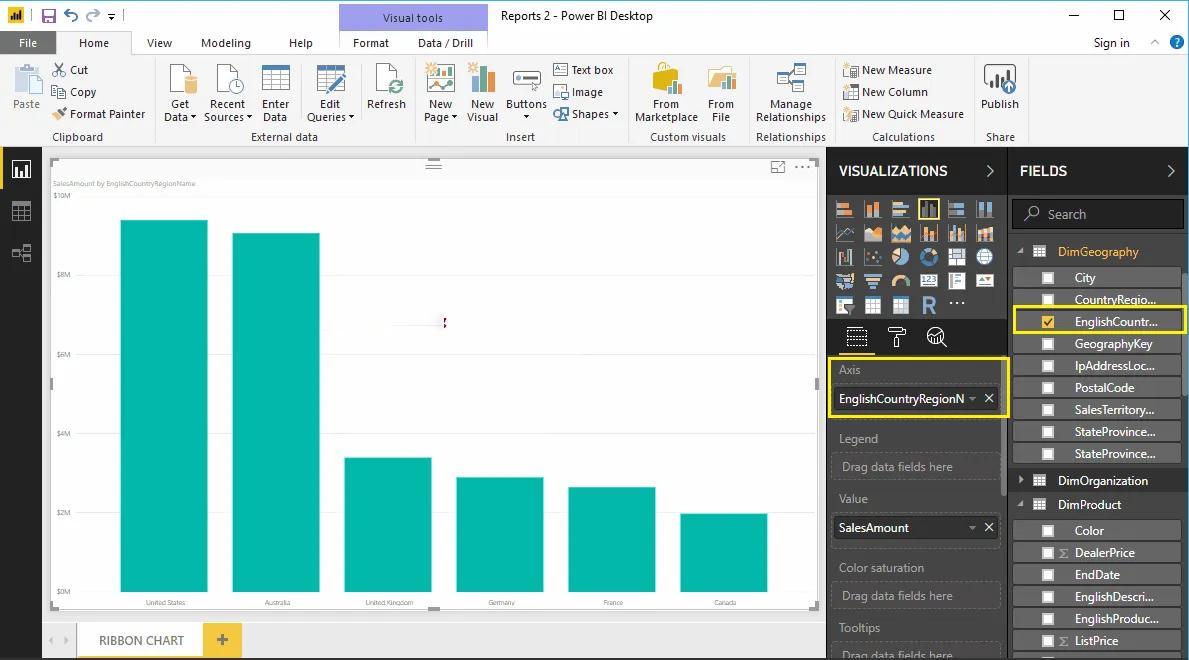The image size is (1189, 660).
Task: Open the Modeling ribbon tab
Action: 225,43
